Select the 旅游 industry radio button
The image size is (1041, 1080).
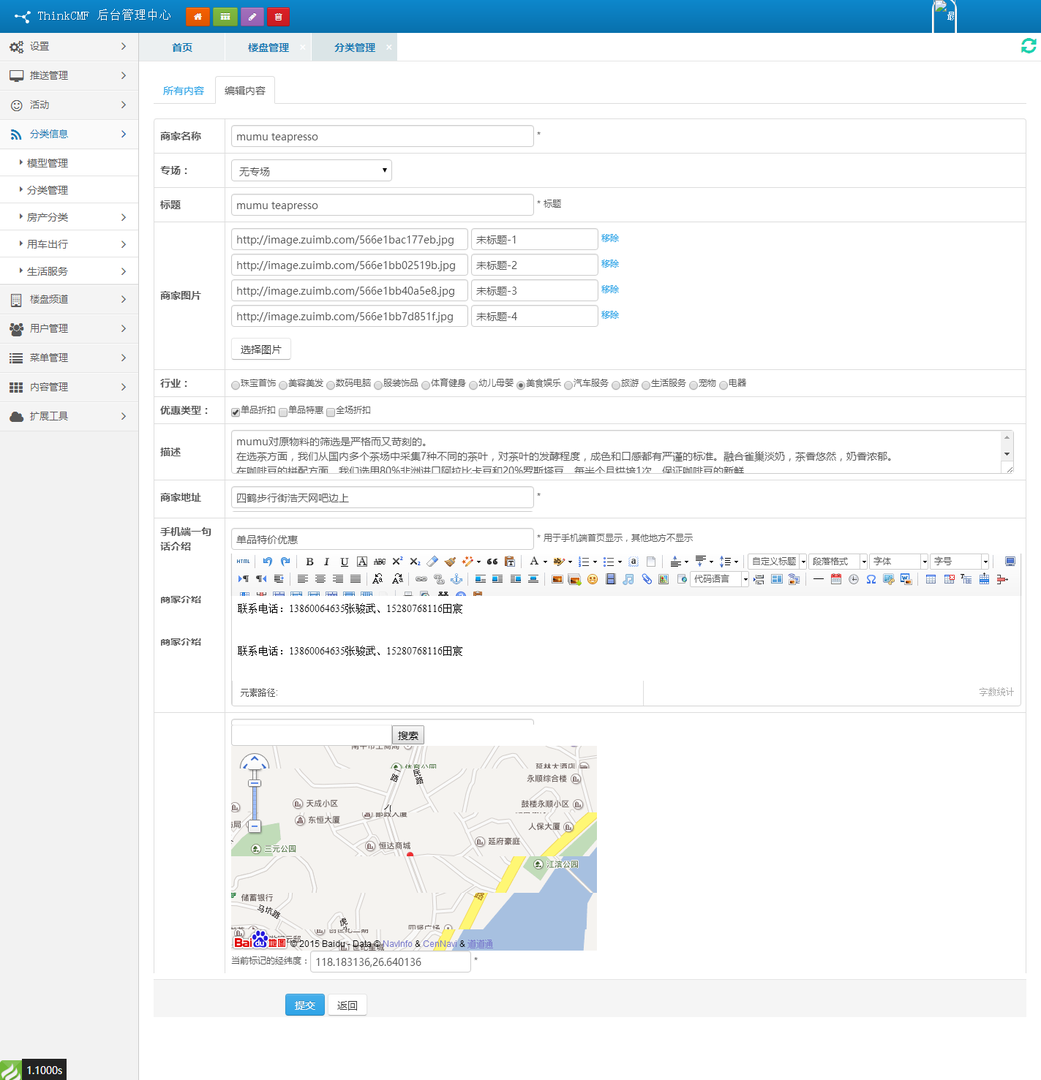(x=616, y=385)
